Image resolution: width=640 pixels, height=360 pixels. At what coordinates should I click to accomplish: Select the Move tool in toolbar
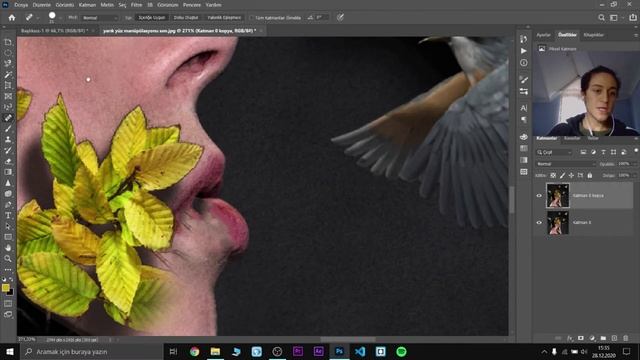(8, 42)
